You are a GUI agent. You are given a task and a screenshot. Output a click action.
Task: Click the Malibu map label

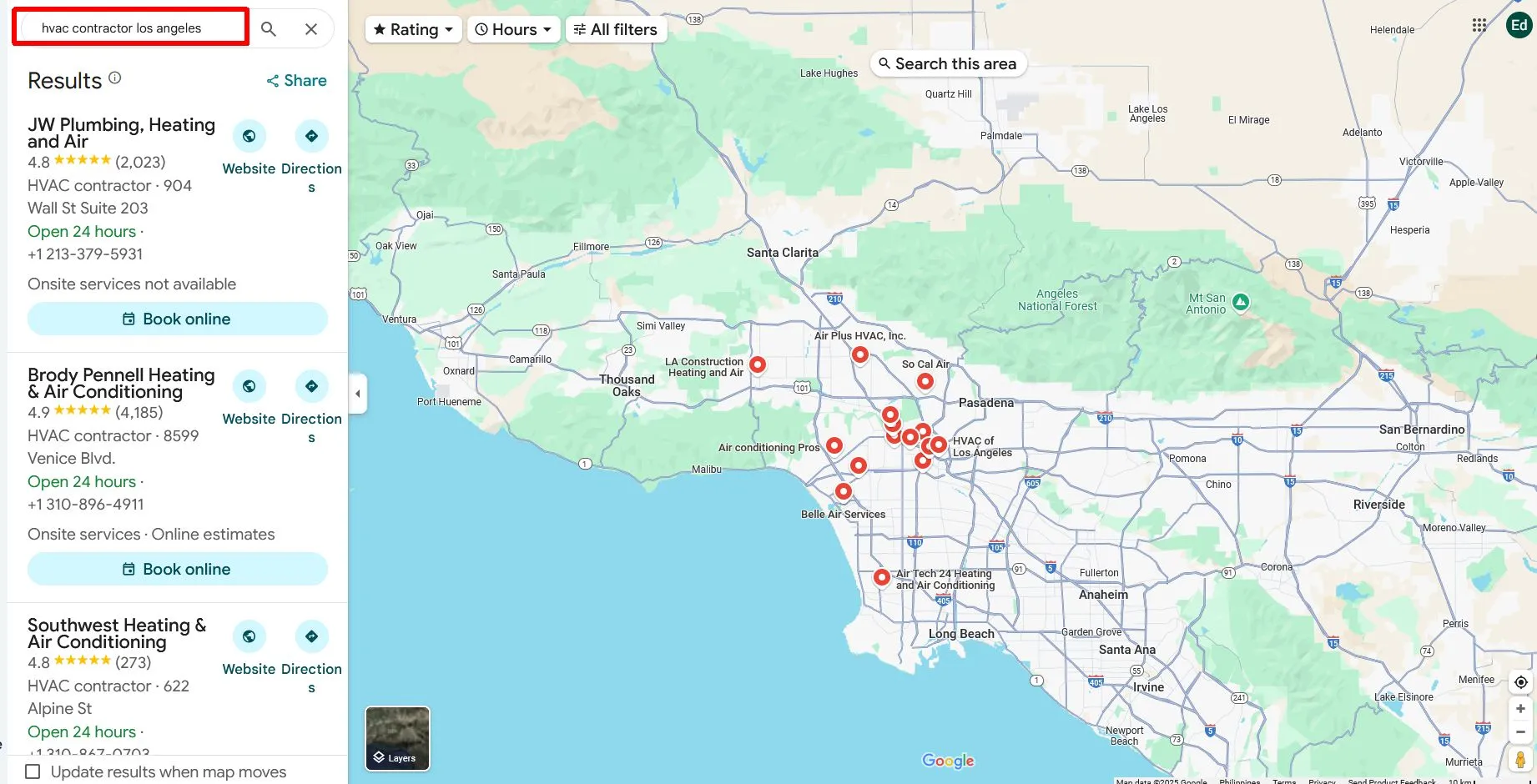pos(707,470)
